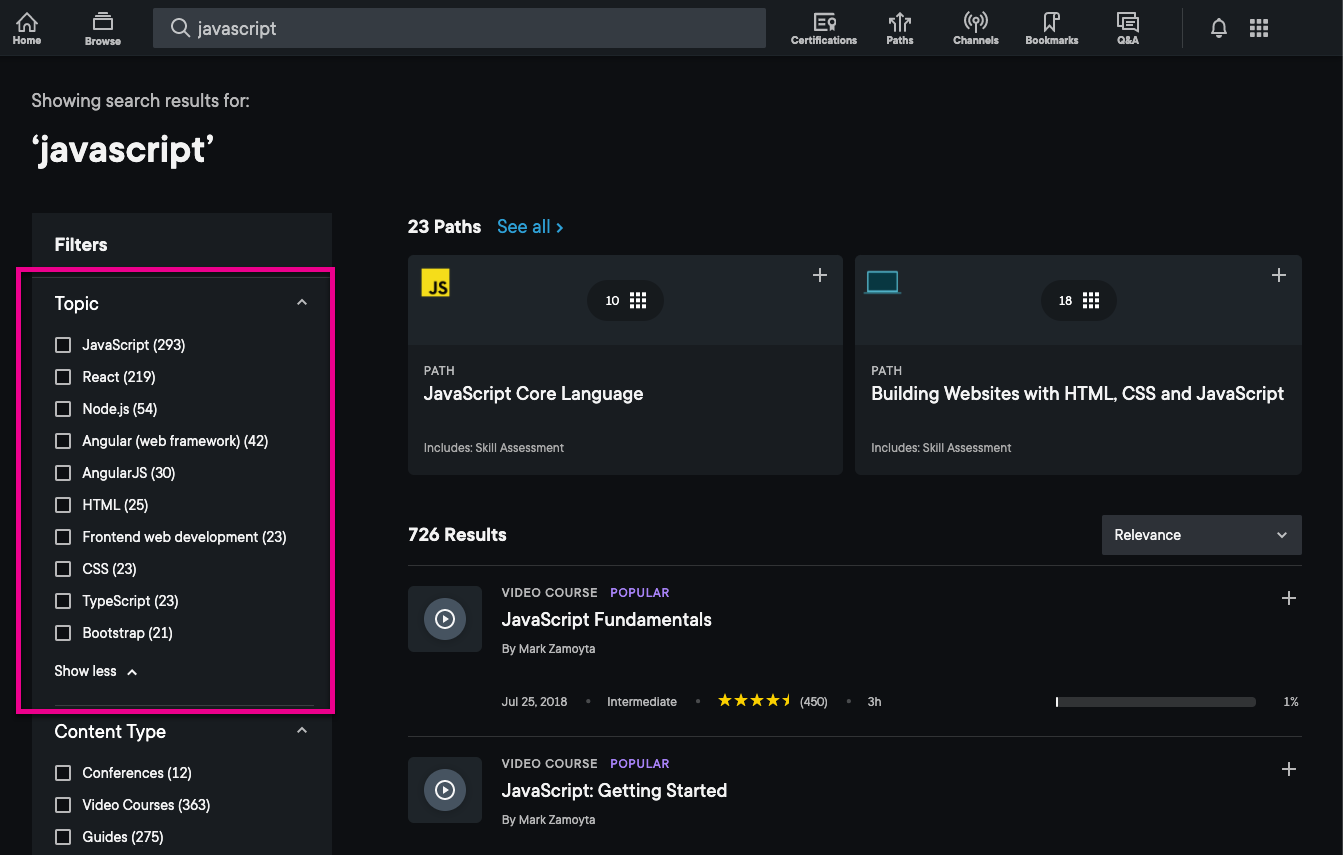
Task: Play JavaScript: Getting Started thumbnail
Action: coord(445,790)
